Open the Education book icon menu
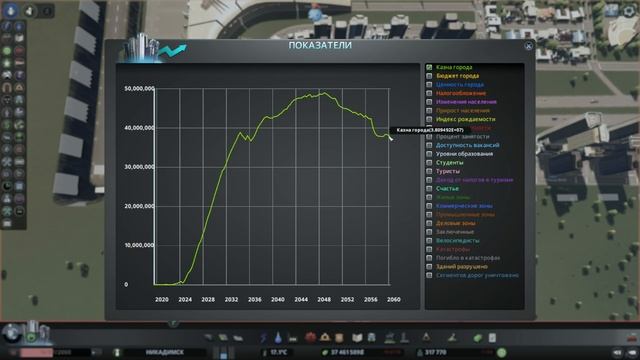This screenshot has height=360, width=640. [x=357, y=338]
